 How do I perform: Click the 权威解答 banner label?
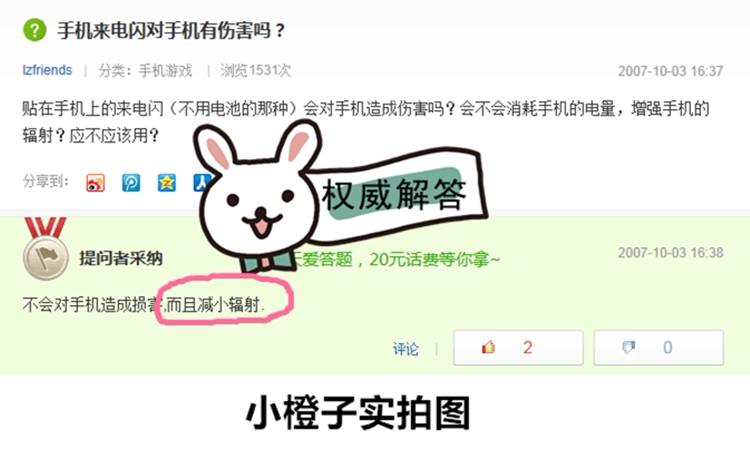[393, 194]
